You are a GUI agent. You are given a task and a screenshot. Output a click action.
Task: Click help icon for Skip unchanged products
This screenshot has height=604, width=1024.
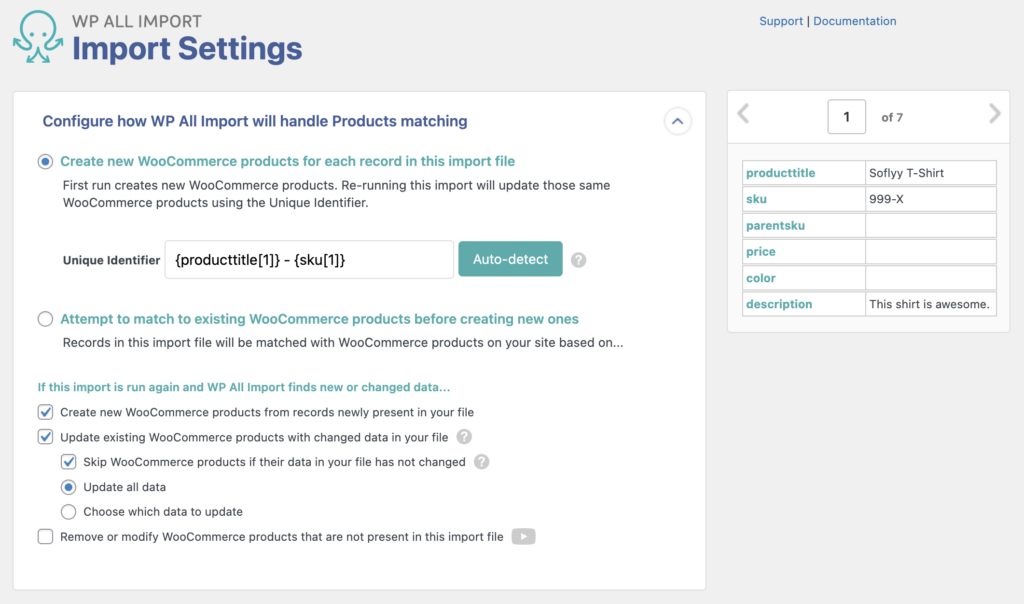pos(481,462)
